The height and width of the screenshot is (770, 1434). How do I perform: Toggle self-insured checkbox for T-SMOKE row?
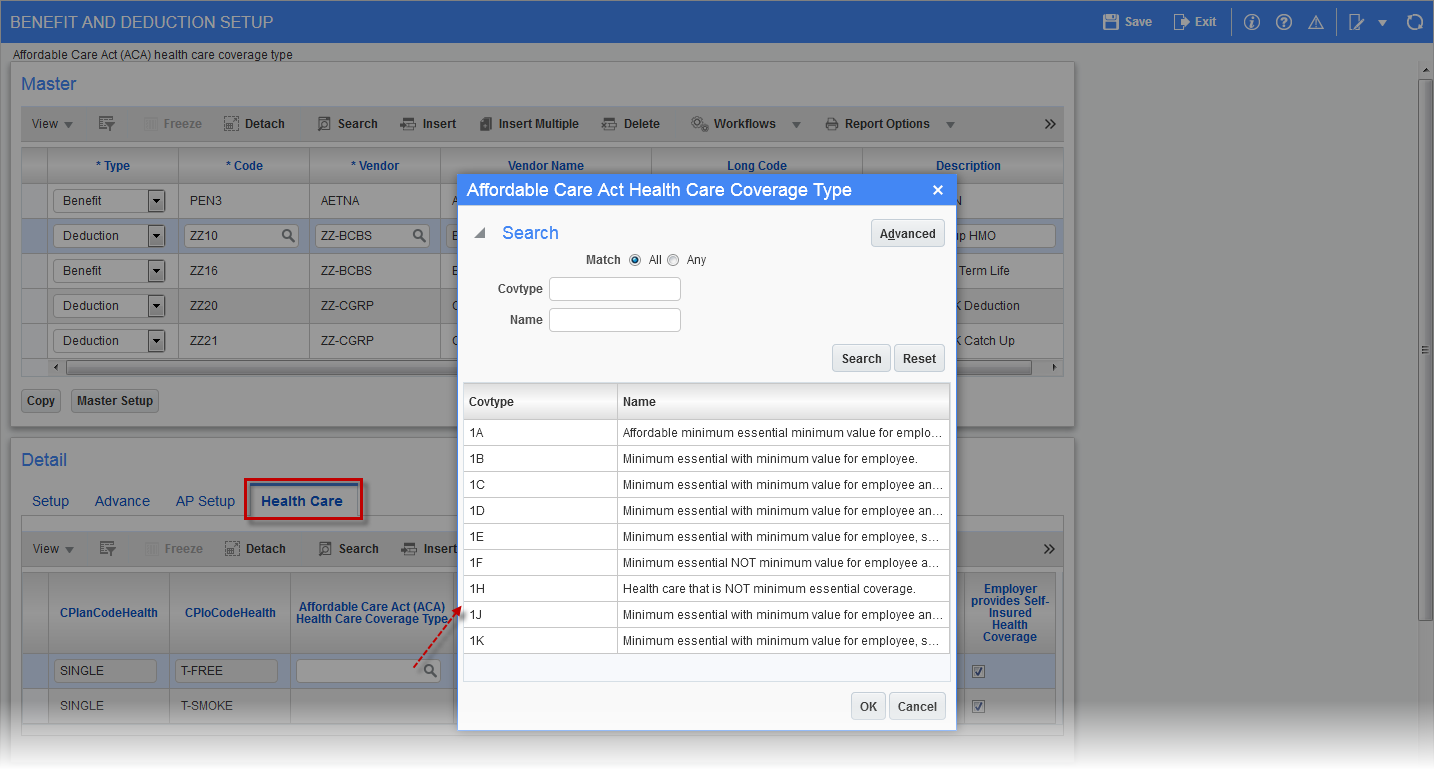[x=978, y=706]
